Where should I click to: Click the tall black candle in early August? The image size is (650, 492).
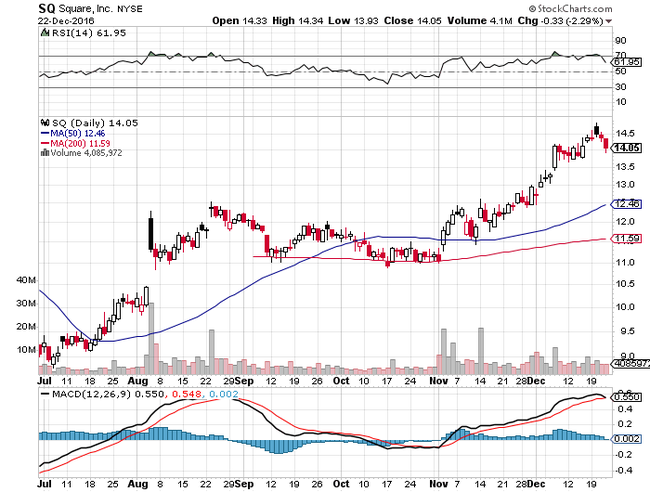(150, 233)
